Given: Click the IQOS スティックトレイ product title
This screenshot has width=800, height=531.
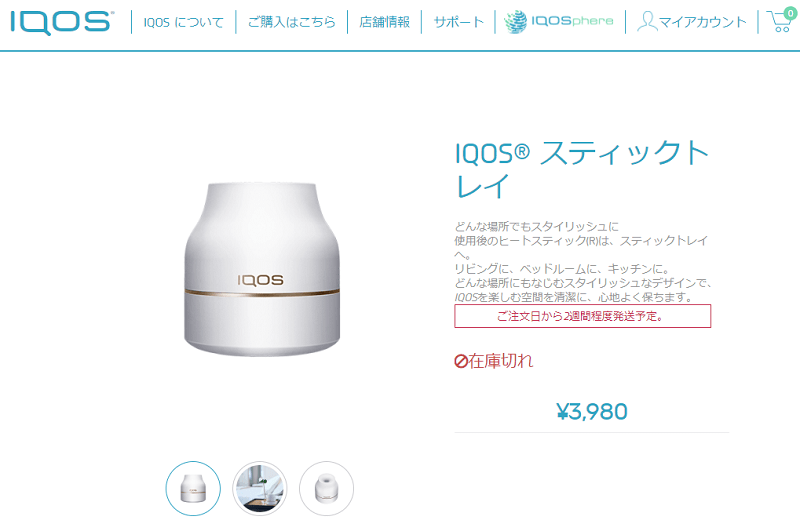Looking at the screenshot, I should click(x=582, y=169).
